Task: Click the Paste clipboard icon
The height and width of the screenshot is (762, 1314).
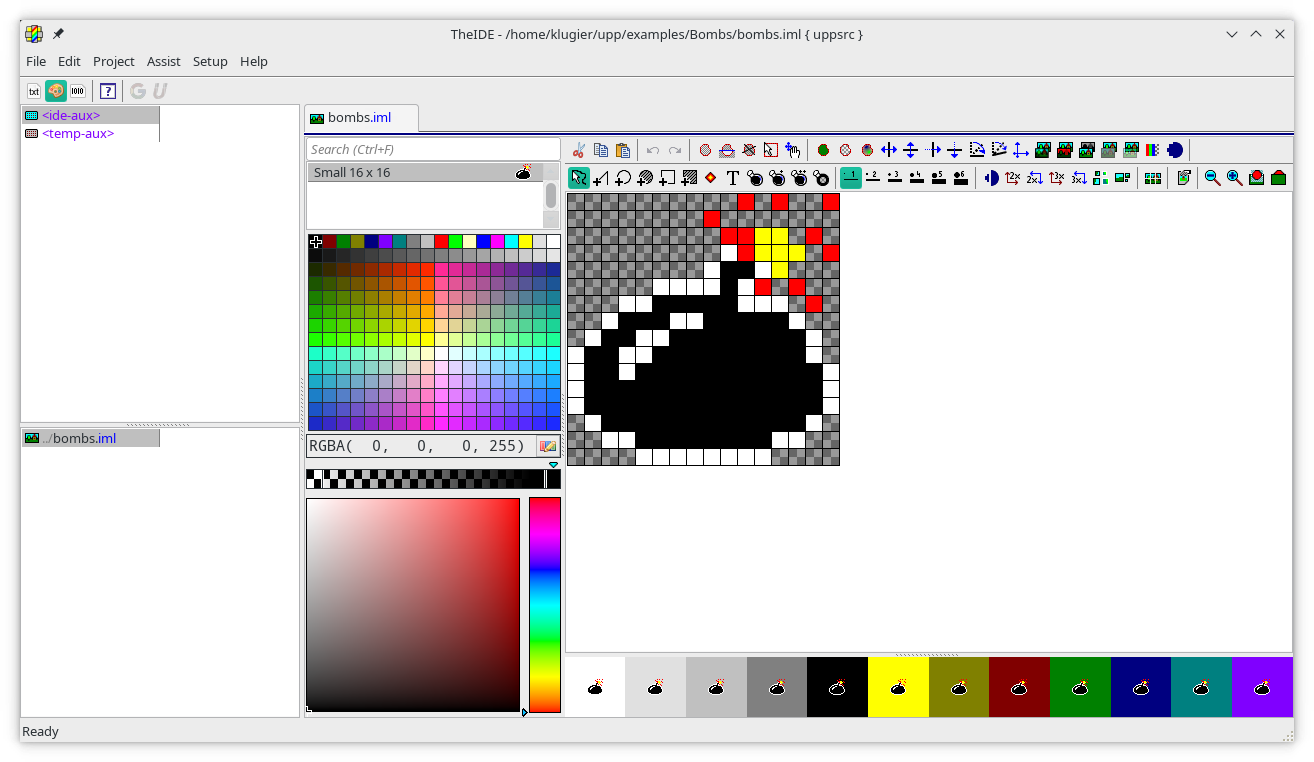Action: (x=623, y=150)
